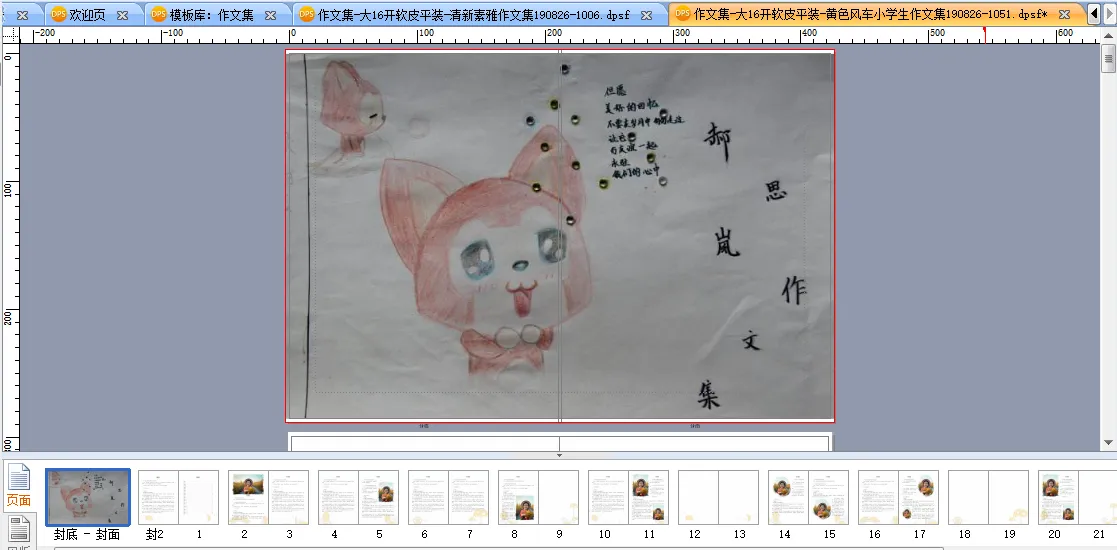
Task: Switch to the 模板库: 作文集 tab
Action: 211,15
